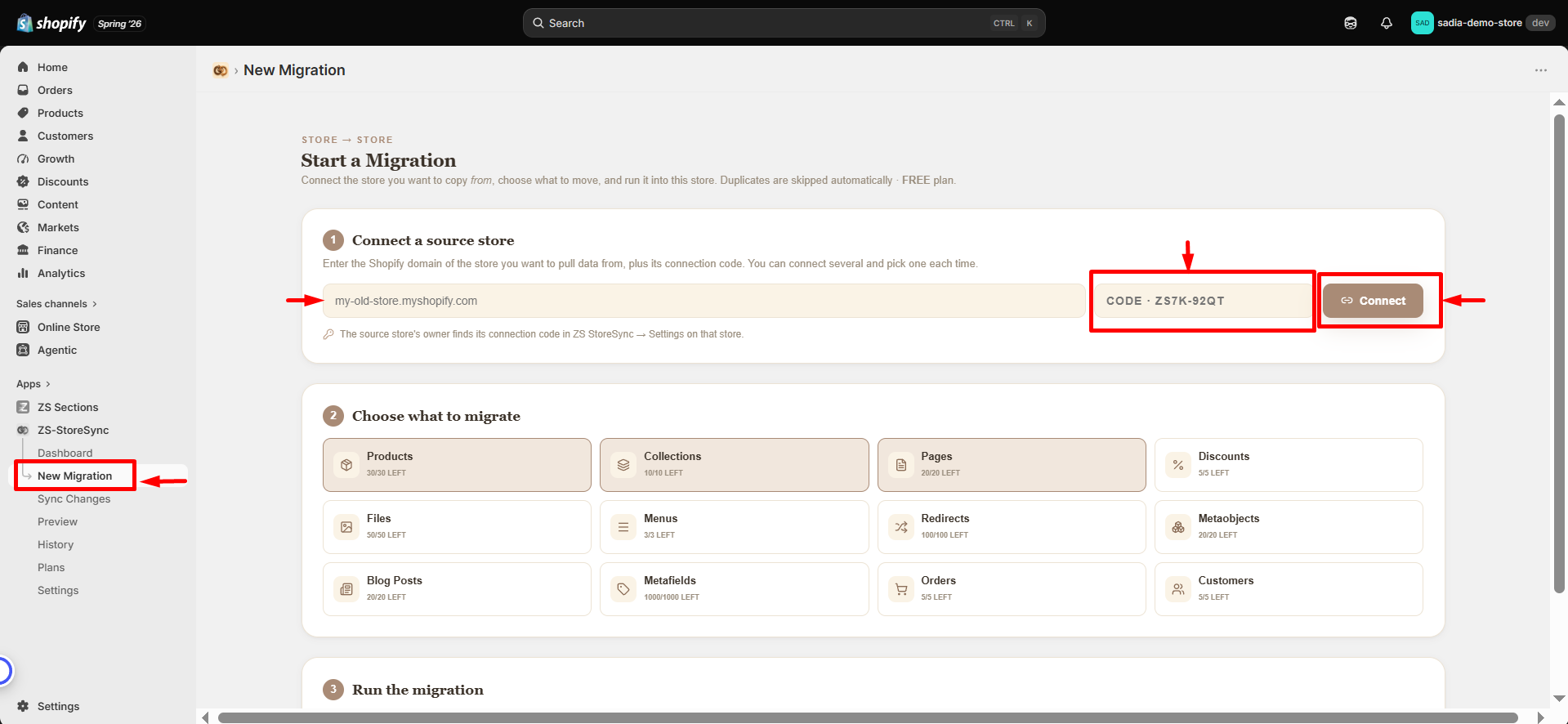Open the ZS-StoreSync app
Viewport: 1568px width, 724px height.
click(73, 430)
